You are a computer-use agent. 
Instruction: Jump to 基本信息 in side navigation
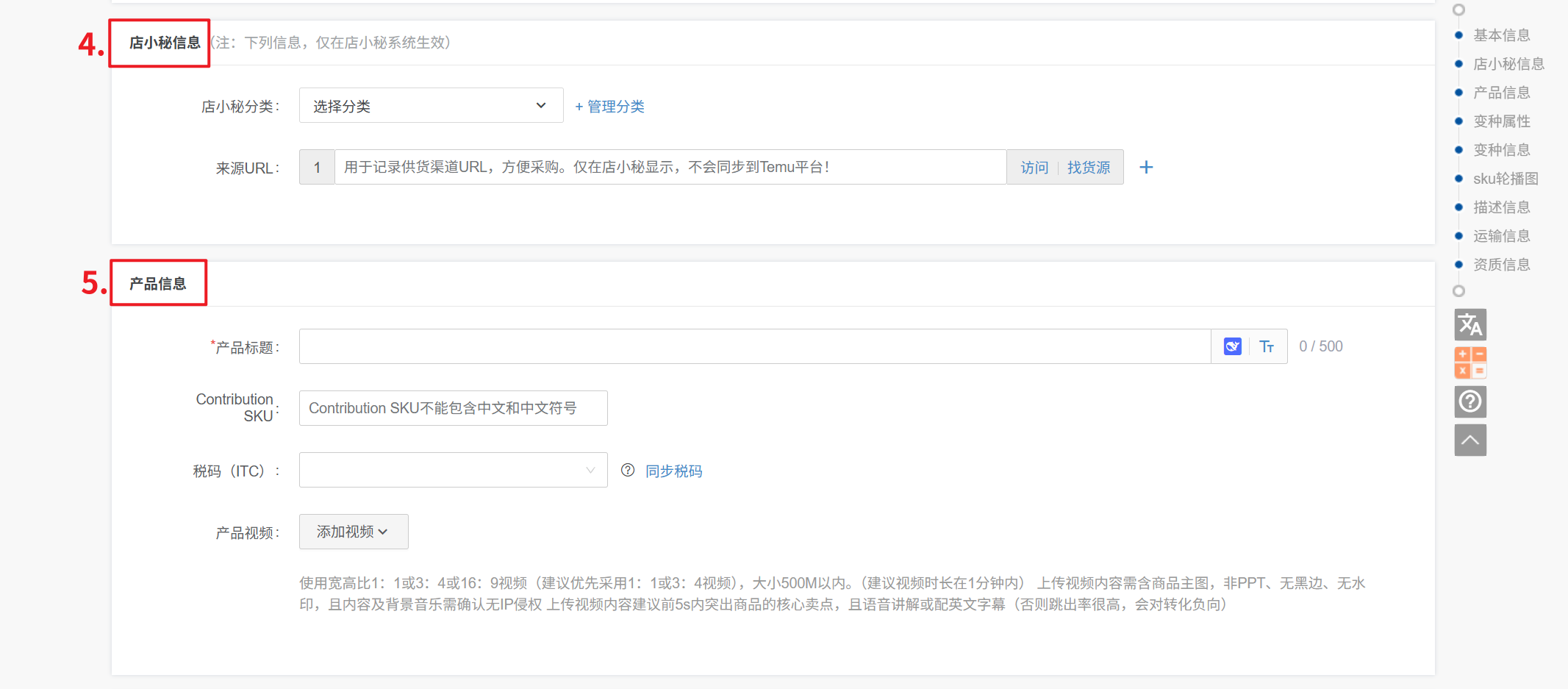pos(1501,35)
